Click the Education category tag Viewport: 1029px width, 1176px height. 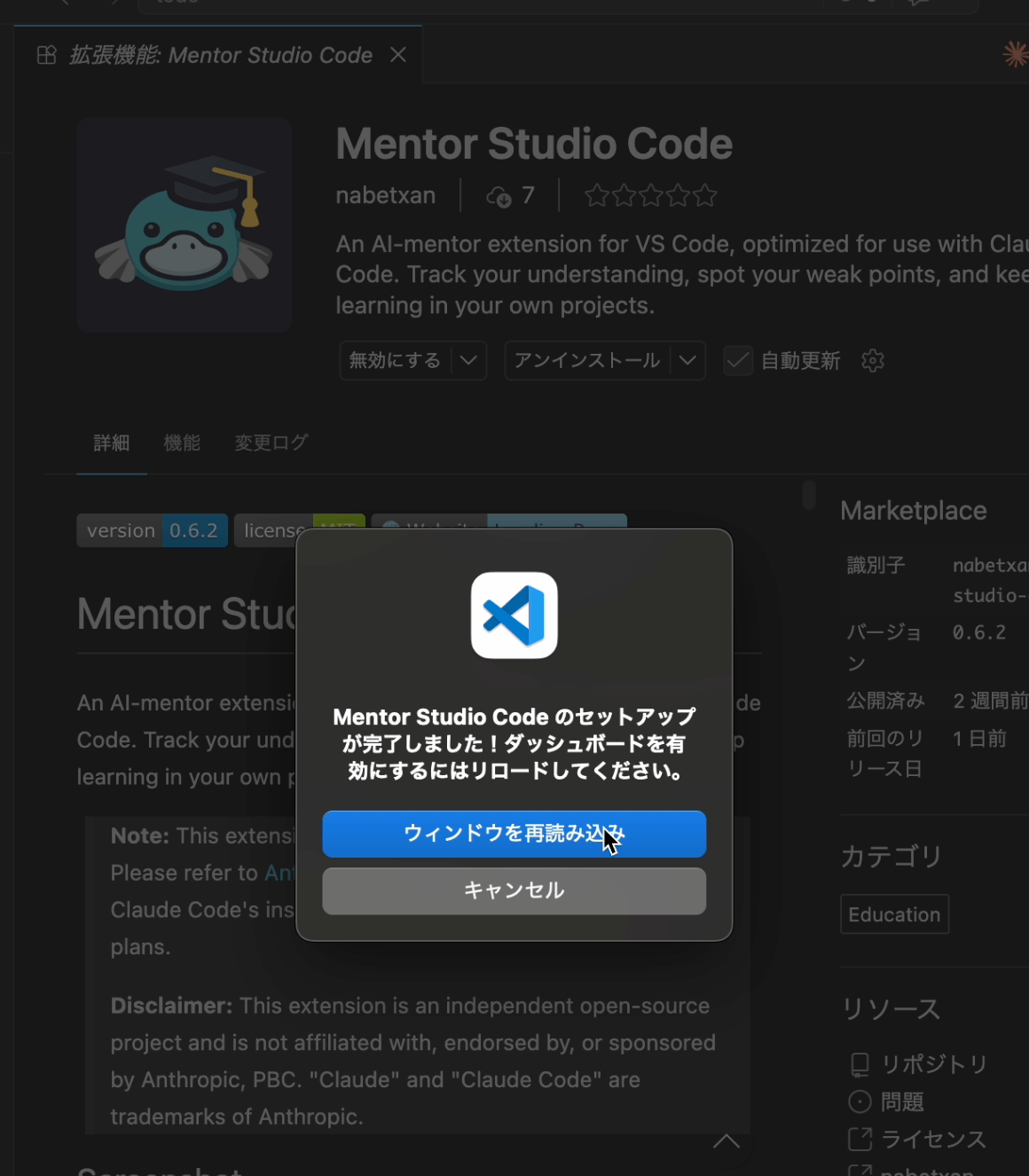coord(894,914)
